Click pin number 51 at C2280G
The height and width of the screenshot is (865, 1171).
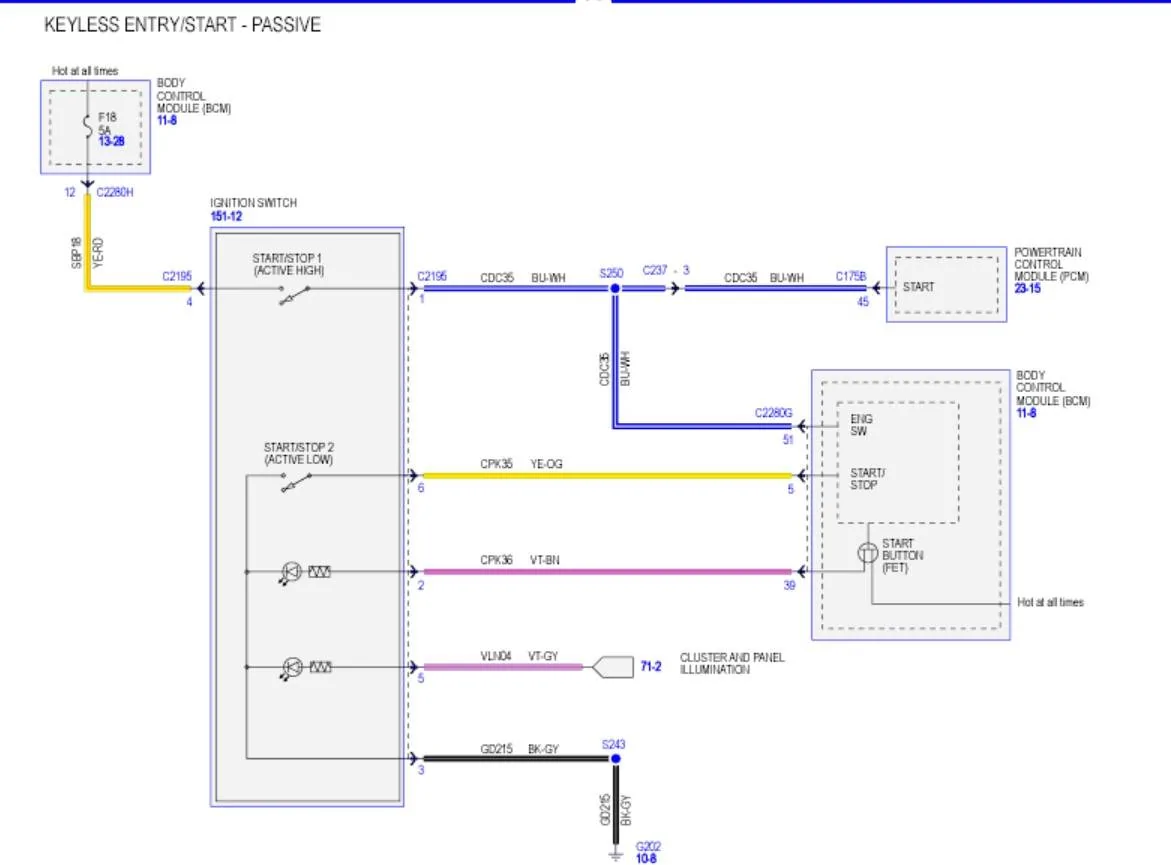788,440
